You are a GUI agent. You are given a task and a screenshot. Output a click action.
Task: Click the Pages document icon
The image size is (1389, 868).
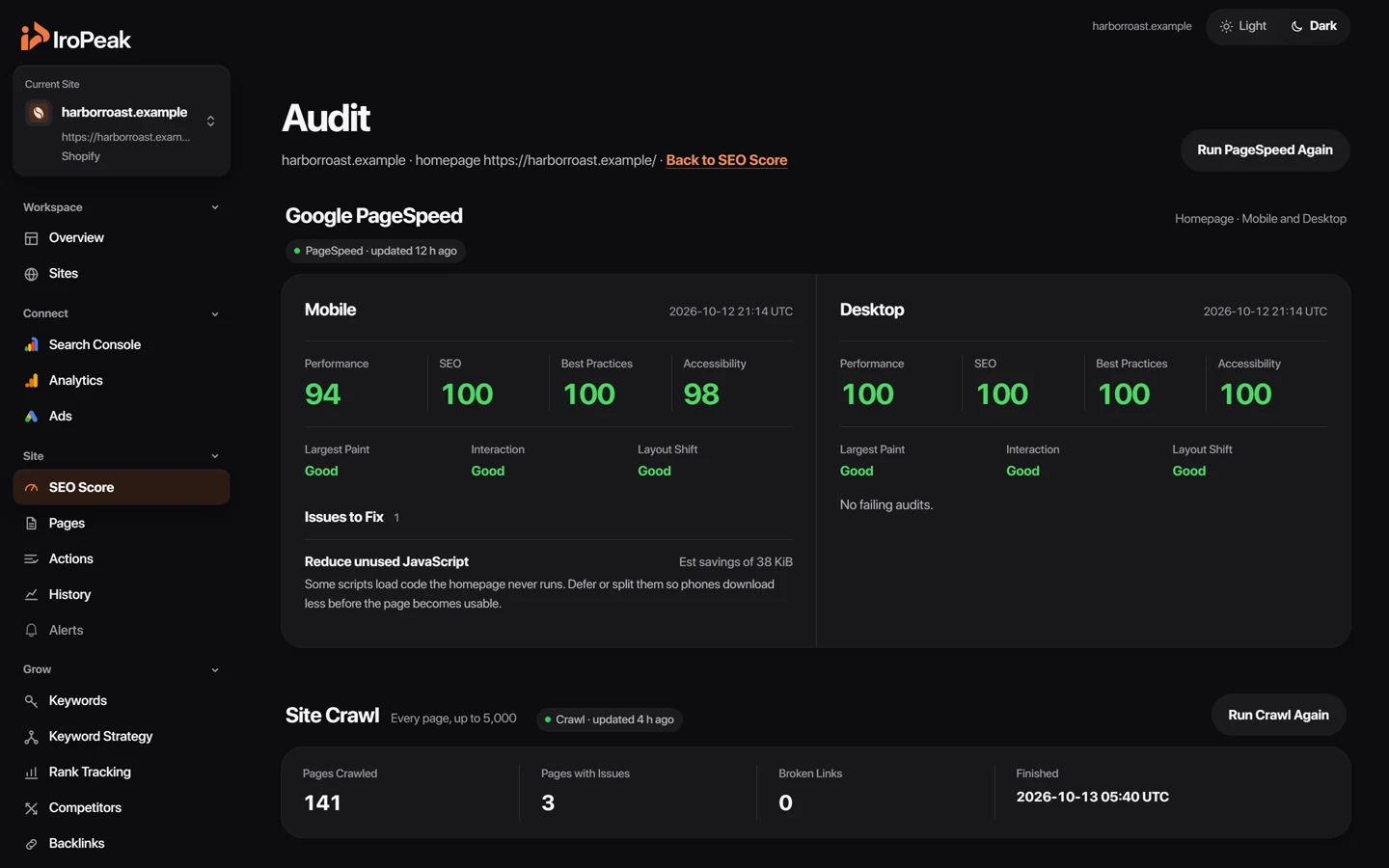tap(31, 524)
